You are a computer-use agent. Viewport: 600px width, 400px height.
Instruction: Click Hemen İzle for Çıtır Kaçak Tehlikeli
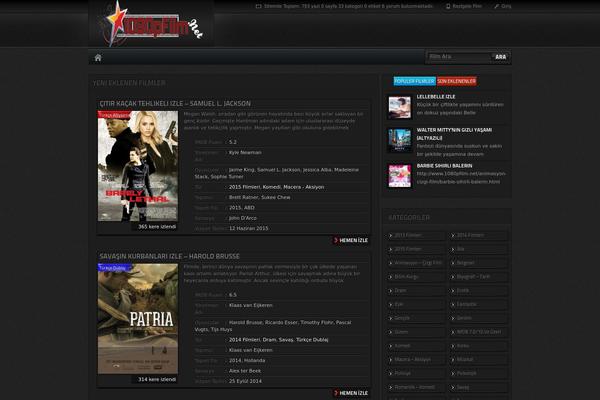pos(351,240)
